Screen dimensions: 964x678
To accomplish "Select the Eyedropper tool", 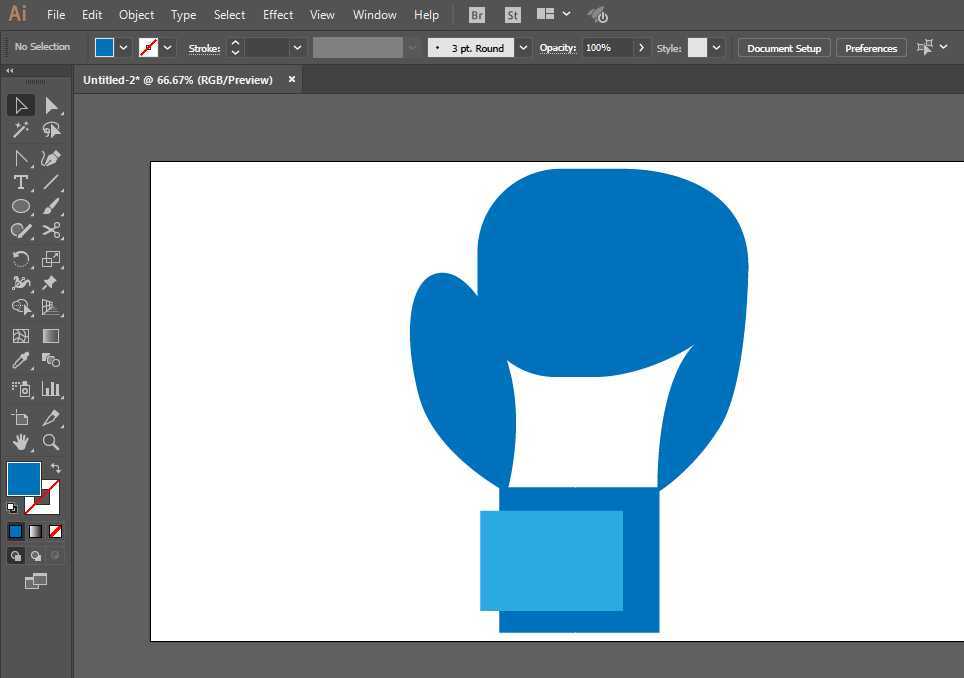I will click(x=20, y=361).
